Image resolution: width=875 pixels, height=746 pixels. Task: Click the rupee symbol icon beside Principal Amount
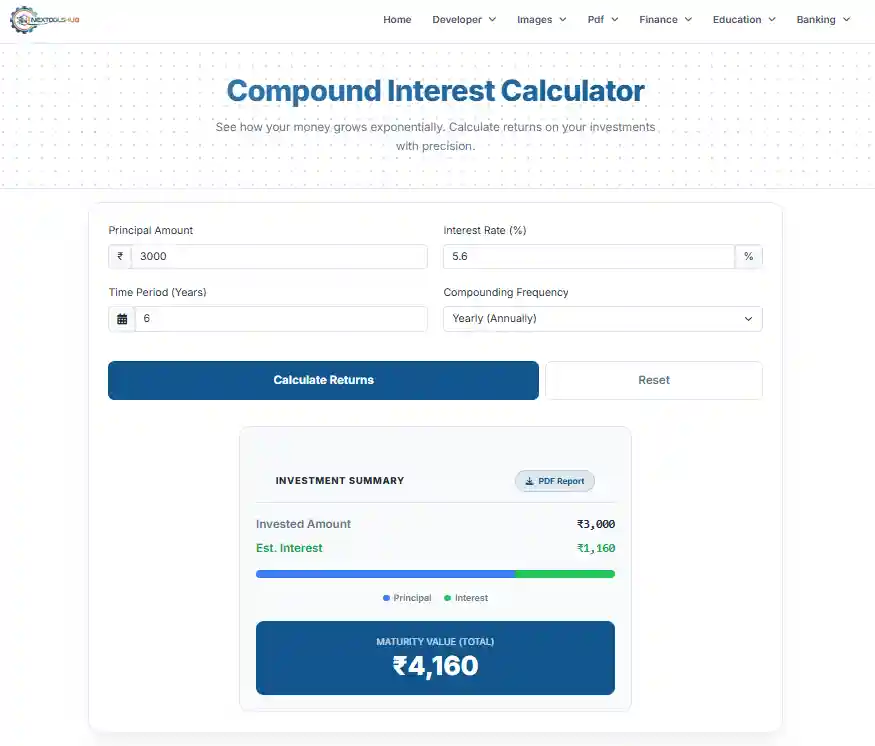coord(119,256)
